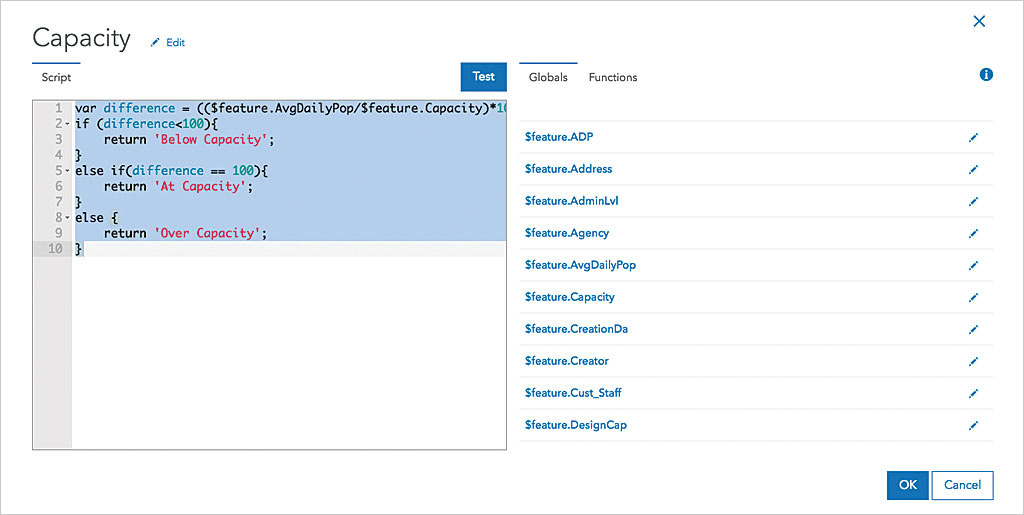Screen dimensions: 1024x515
Task: Click pencil icon for $feature.Agency
Action: (x=974, y=233)
